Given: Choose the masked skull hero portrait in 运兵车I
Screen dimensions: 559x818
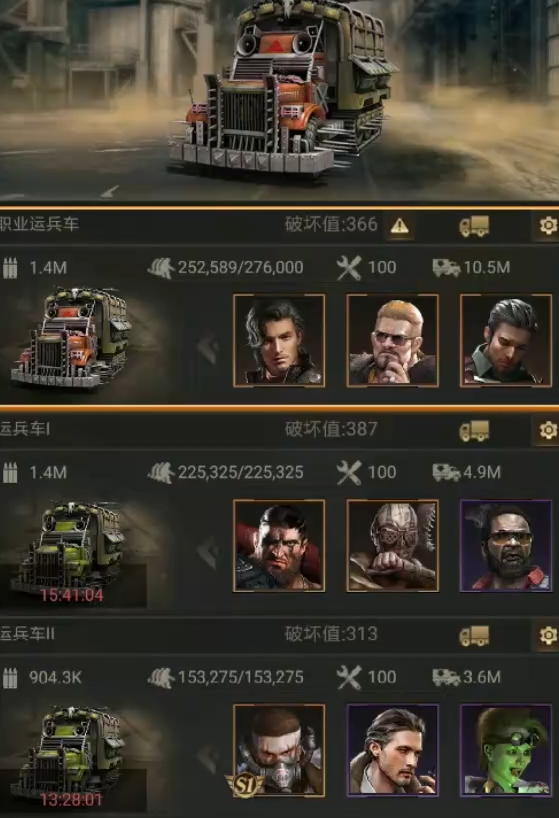Looking at the screenshot, I should (393, 546).
